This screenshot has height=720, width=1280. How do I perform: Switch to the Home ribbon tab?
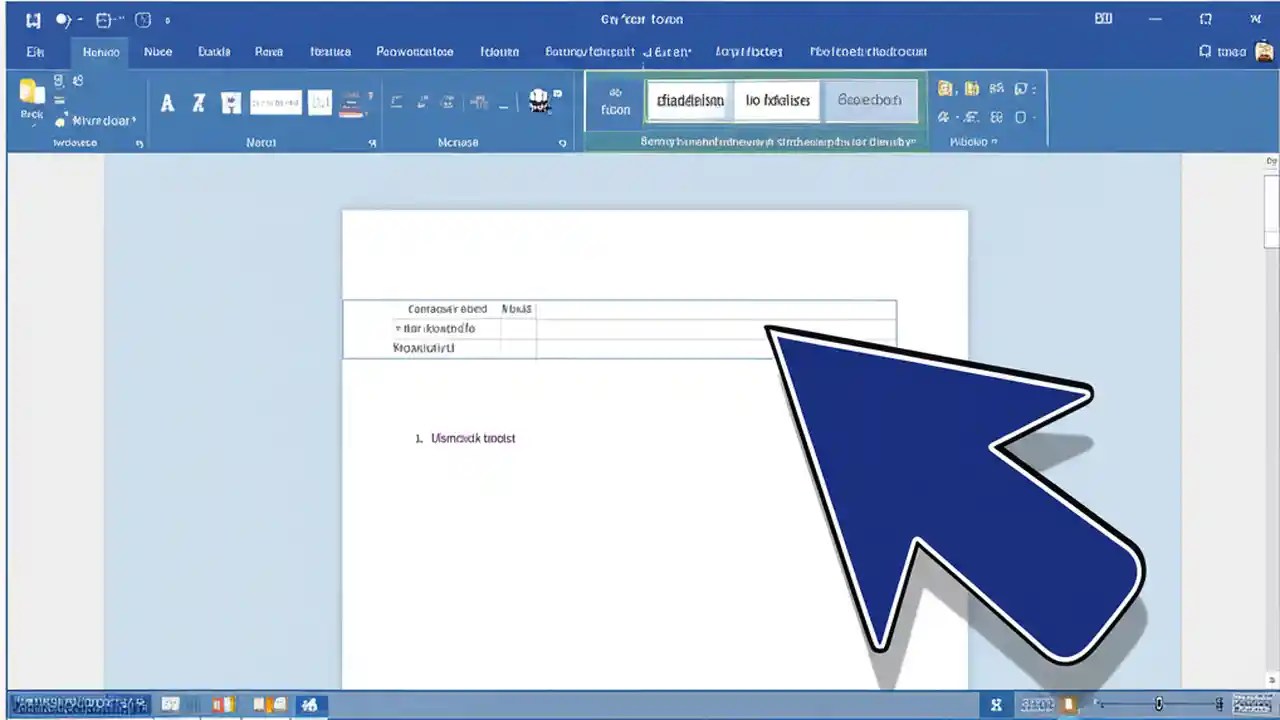tap(100, 51)
